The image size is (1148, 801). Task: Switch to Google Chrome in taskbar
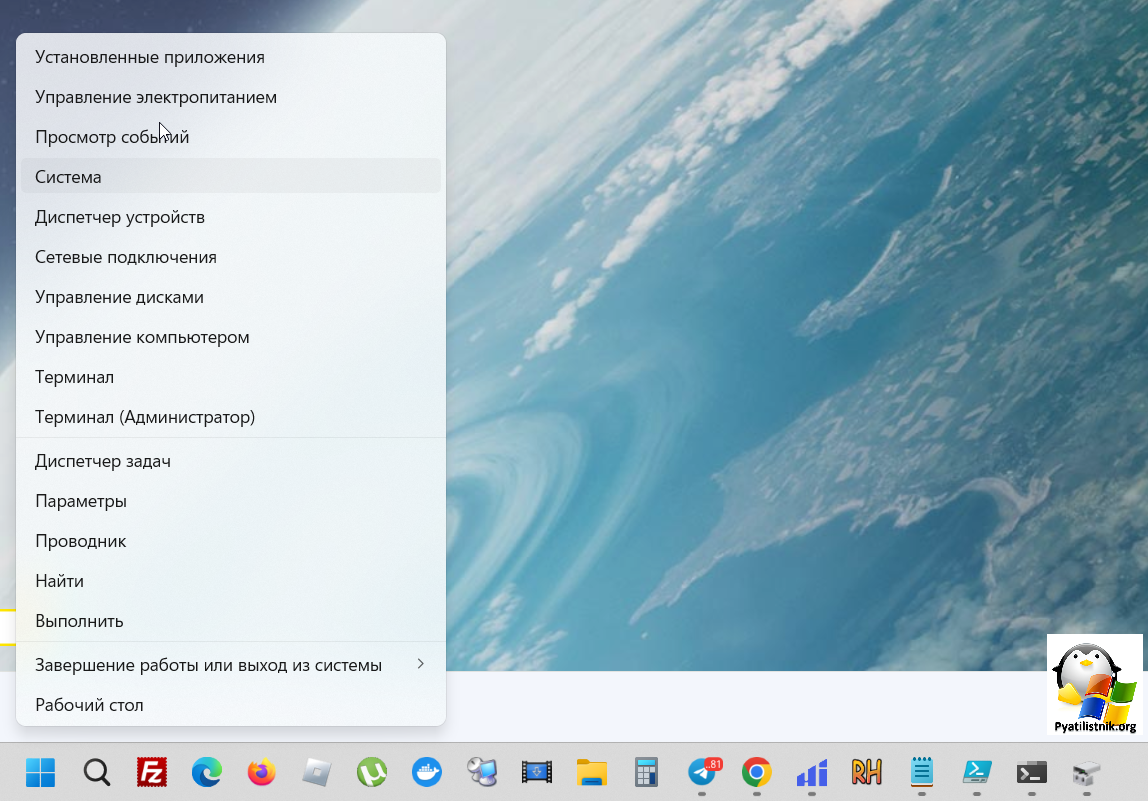(x=757, y=772)
